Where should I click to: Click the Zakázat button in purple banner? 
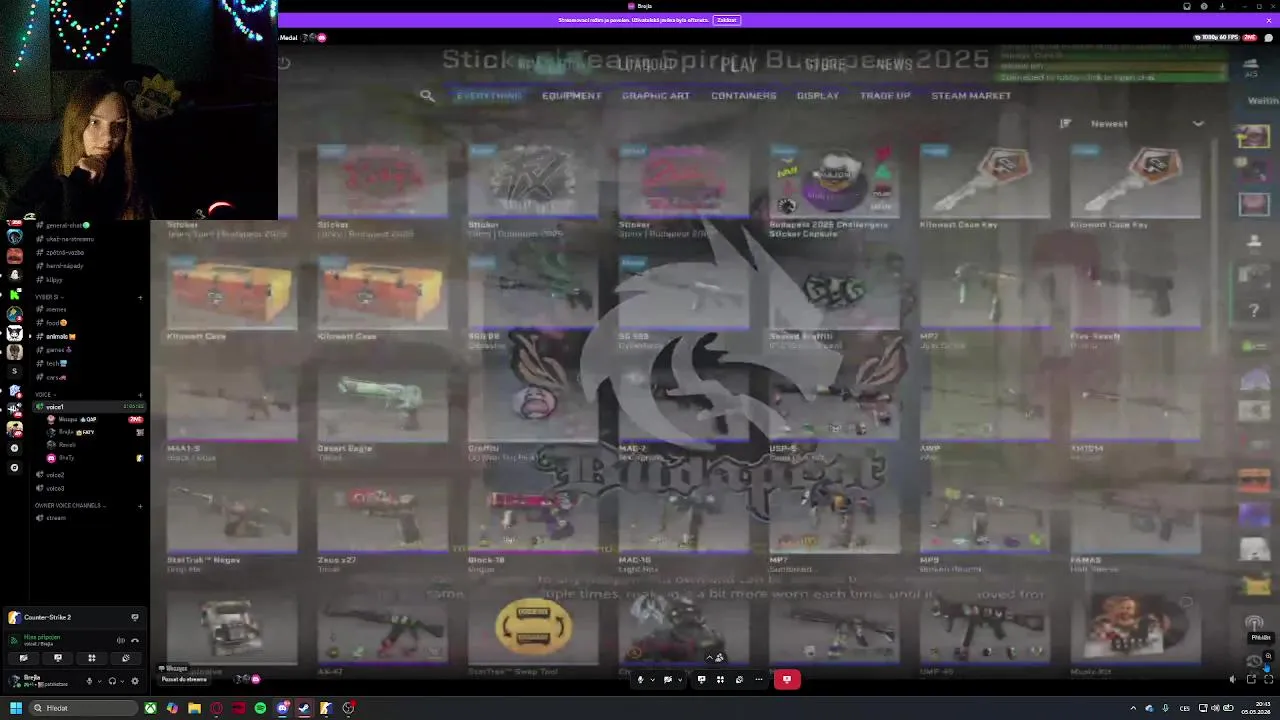pyautogui.click(x=726, y=20)
